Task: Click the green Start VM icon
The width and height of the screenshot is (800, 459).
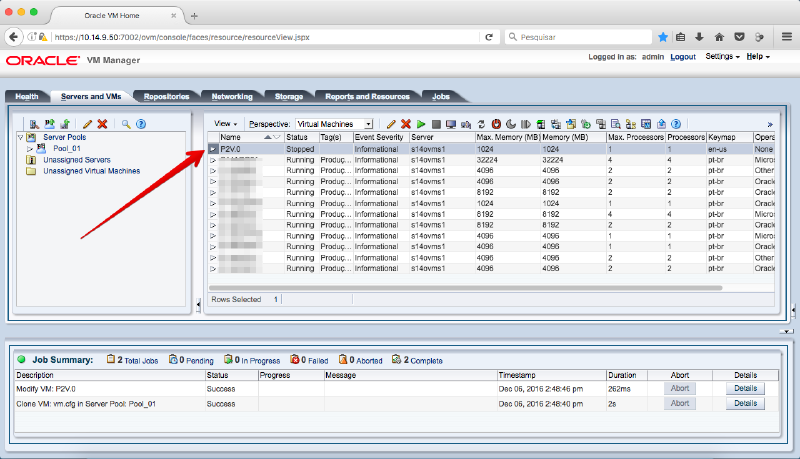Action: tap(421, 124)
